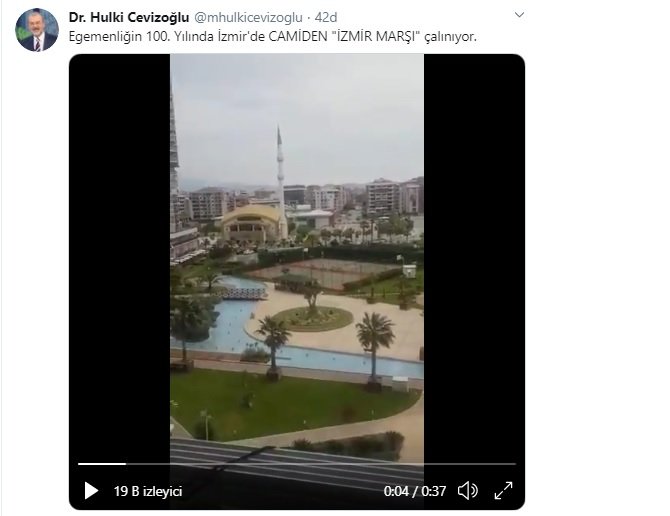Open Dr. Hulki Cevizoğlu's profile avatar

37,30
